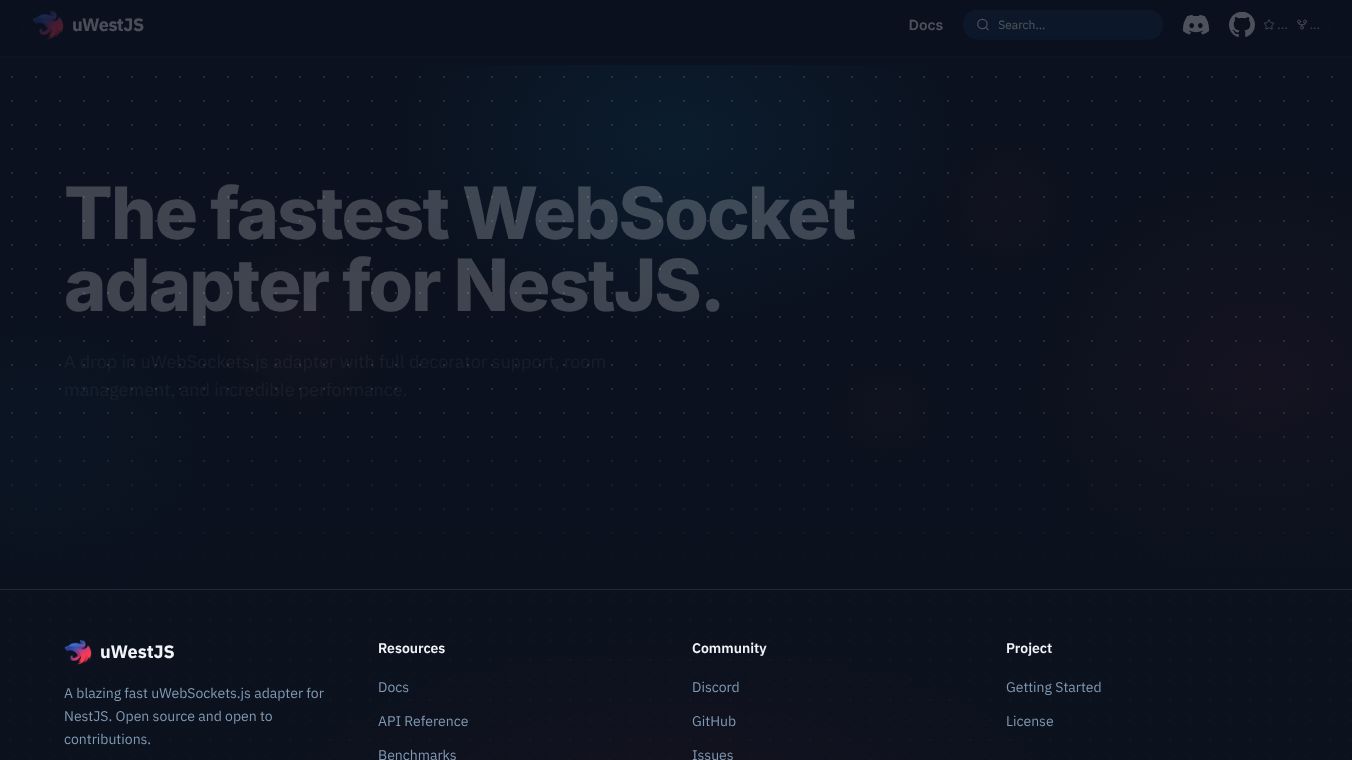Click the footer uWestJS brand name

137,652
